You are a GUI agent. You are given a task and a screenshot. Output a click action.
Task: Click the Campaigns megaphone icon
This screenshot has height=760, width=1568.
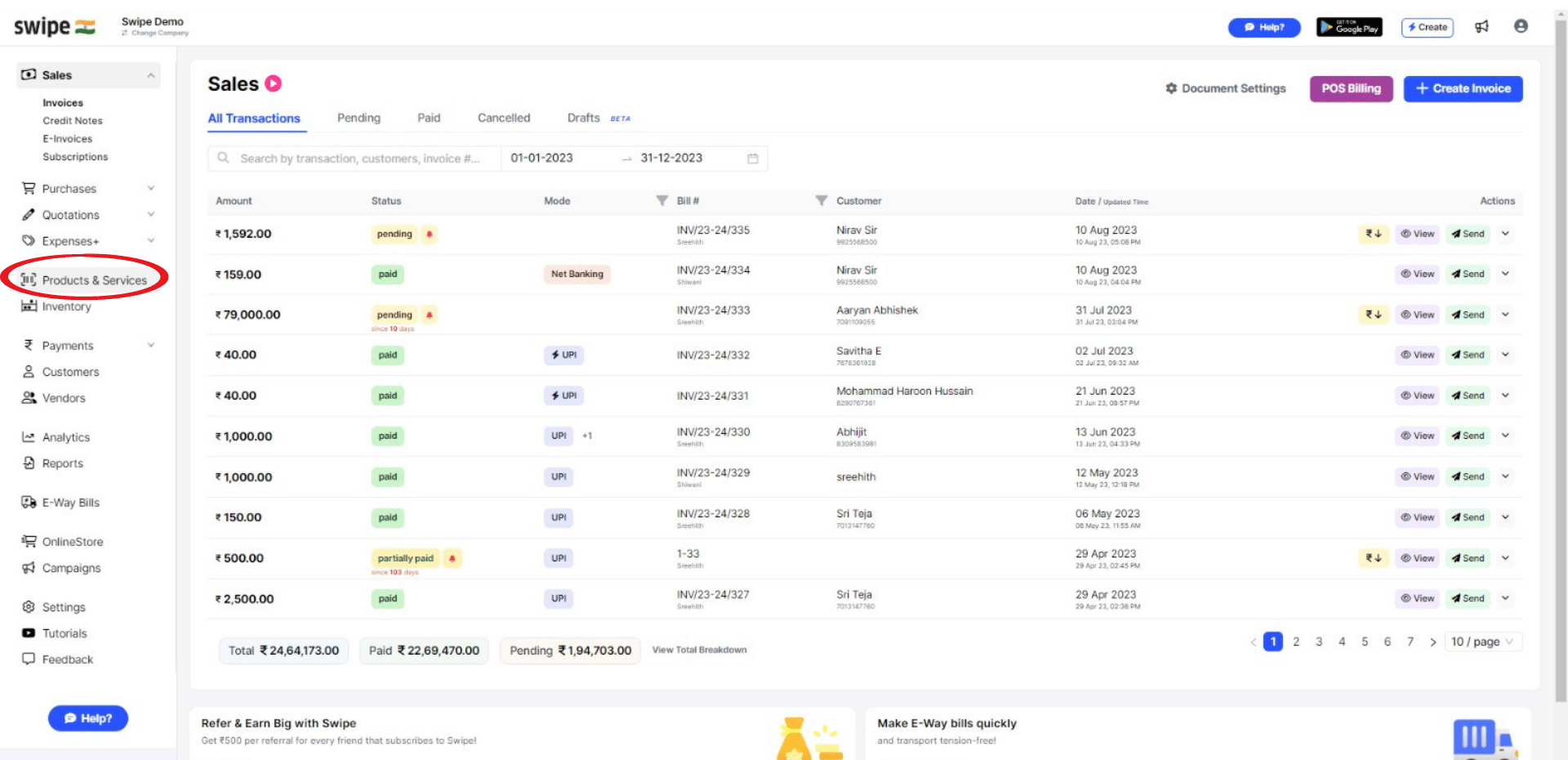point(29,568)
